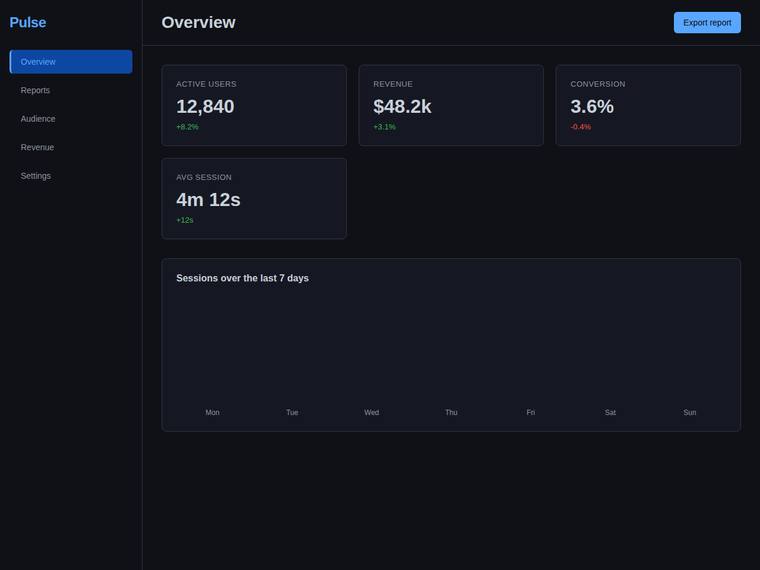Open Settings from the sidebar
This screenshot has height=570, width=760.
pos(71,176)
